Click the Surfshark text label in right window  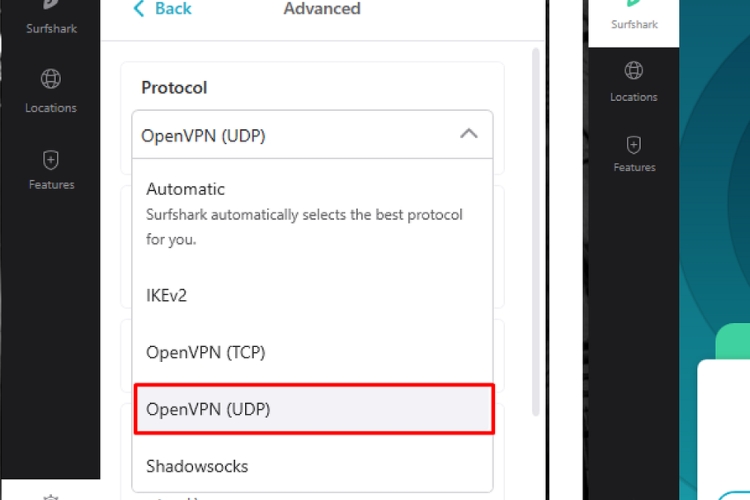click(x=633, y=25)
